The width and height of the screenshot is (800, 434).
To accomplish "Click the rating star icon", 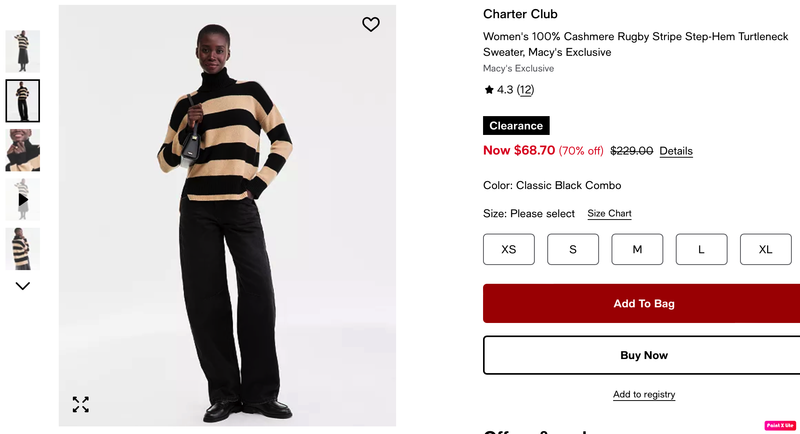I will pos(489,90).
